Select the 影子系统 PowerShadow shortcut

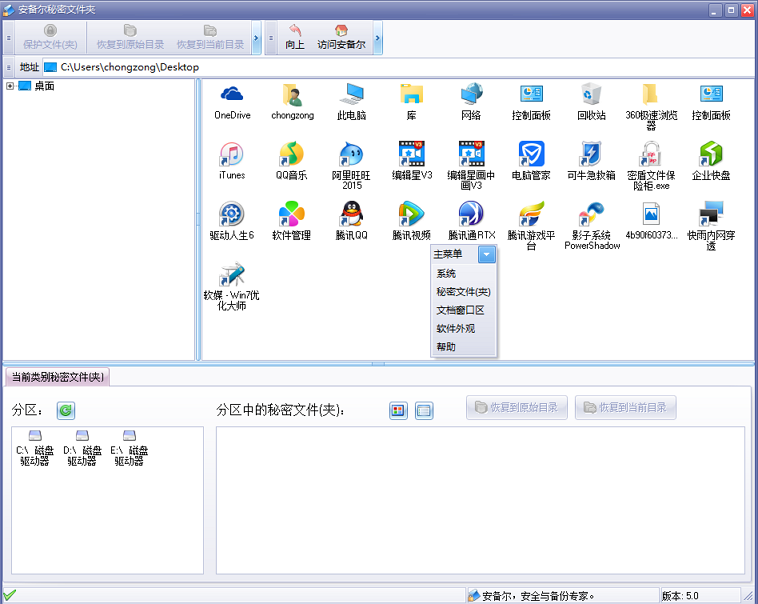592,226
